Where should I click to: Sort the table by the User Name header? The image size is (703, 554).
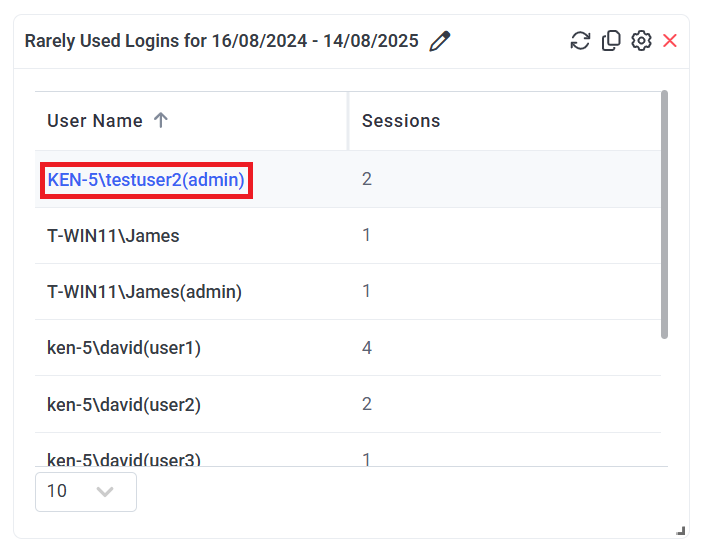tap(95, 121)
